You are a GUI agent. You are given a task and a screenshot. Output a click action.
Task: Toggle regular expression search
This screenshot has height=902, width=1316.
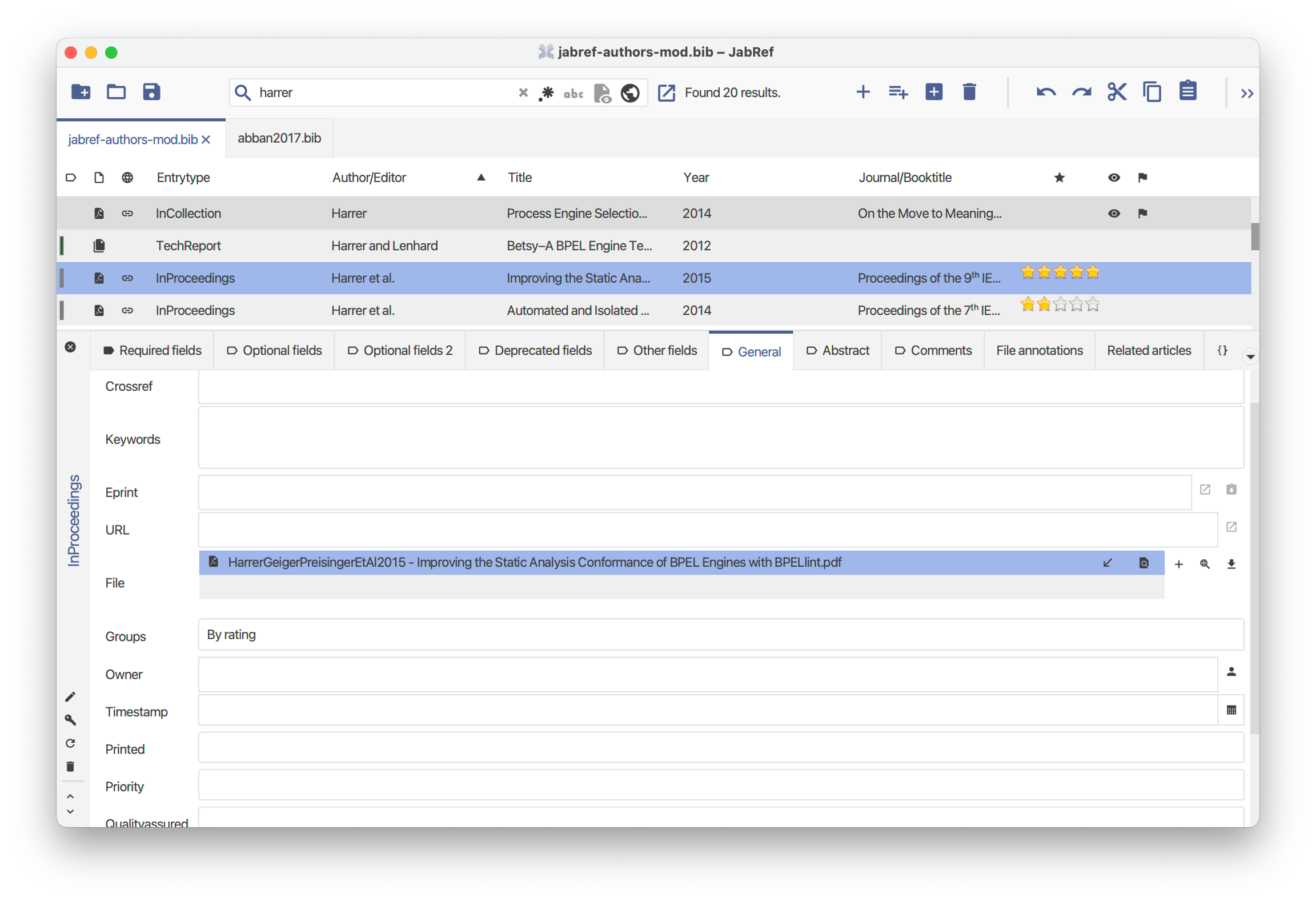[547, 93]
